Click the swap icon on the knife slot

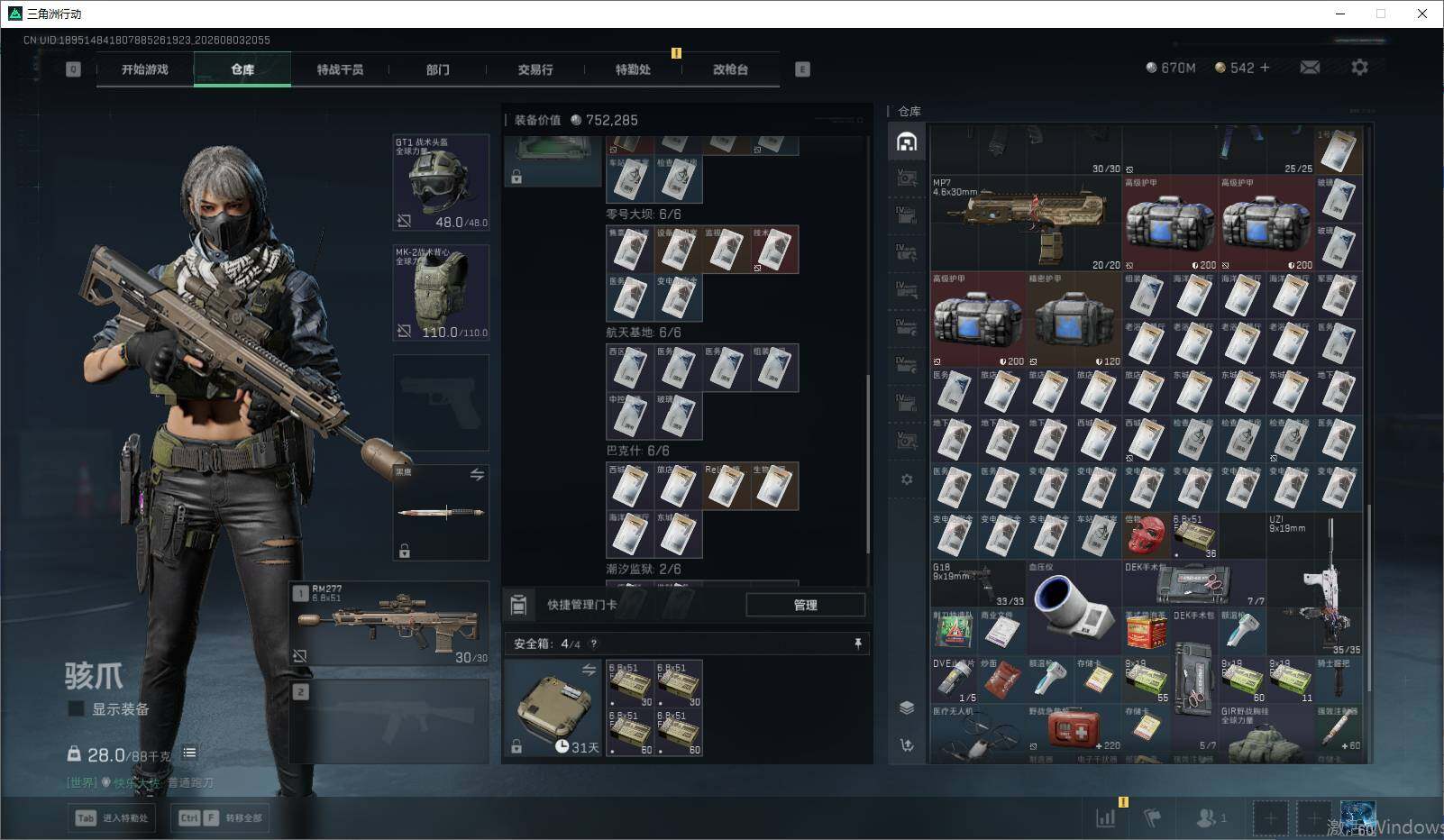pos(477,475)
